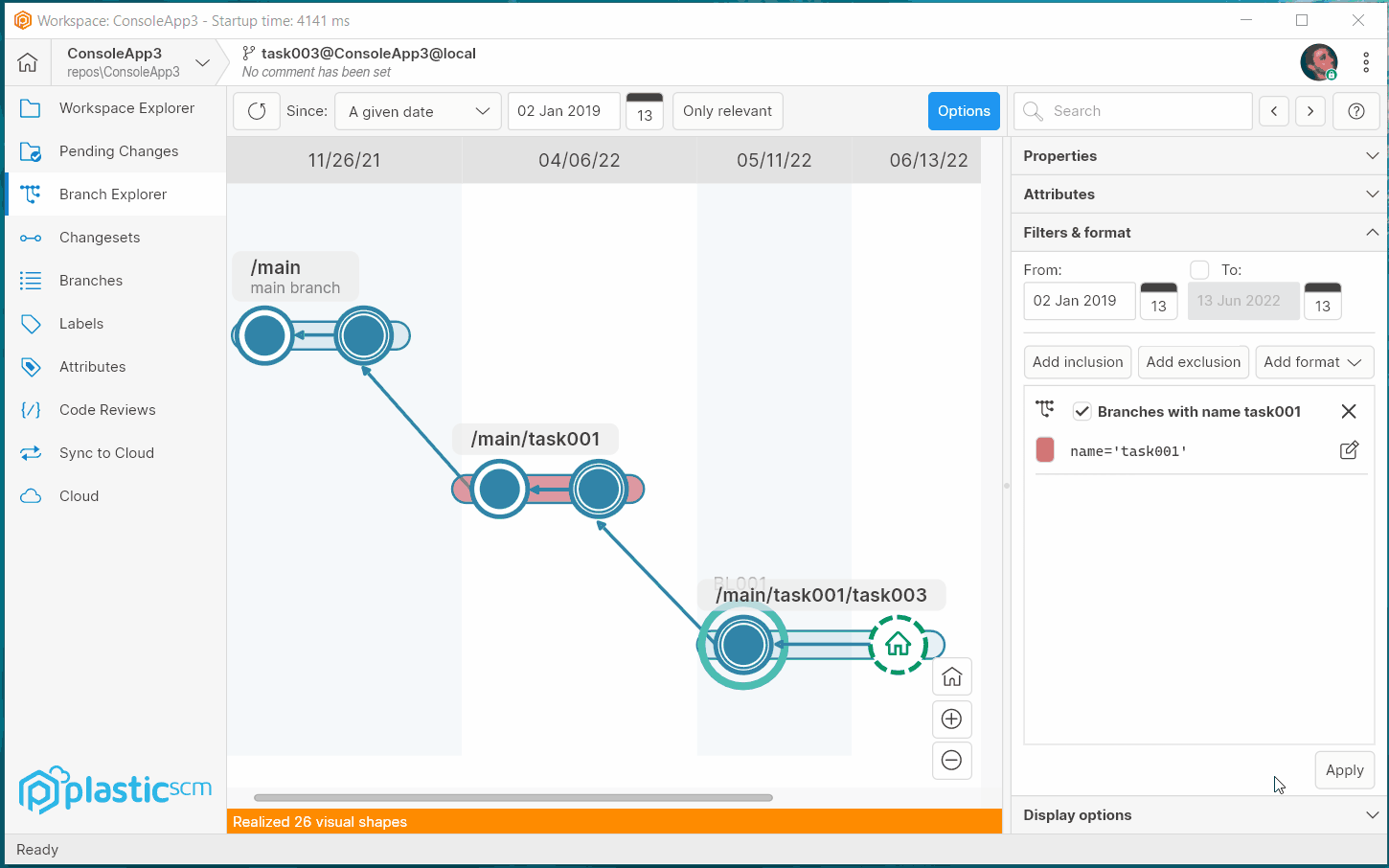Click the zoom in button on diagram
Screen dimensions: 1389x868
click(951, 720)
